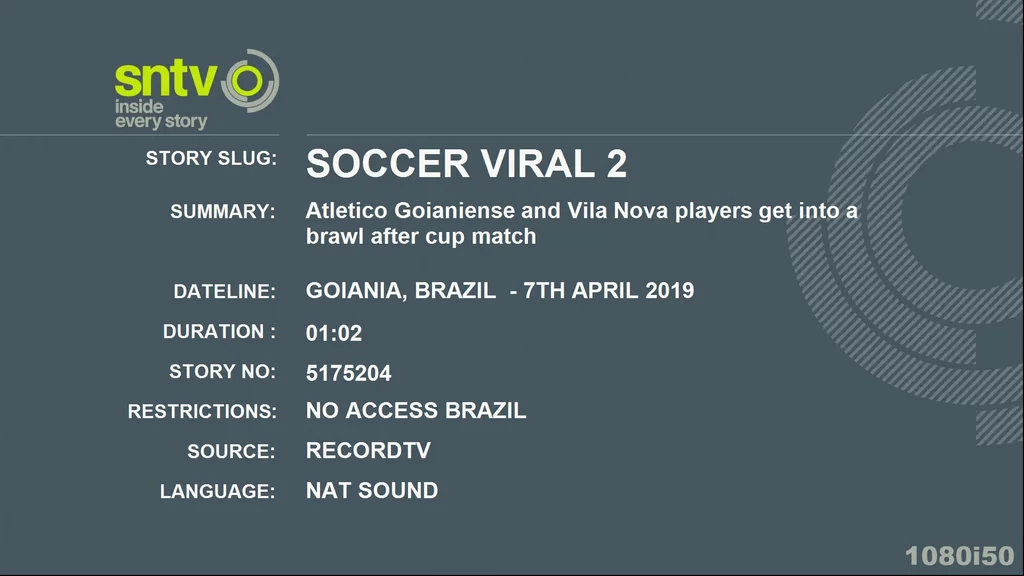Select the RECORDTV source value

pos(368,451)
